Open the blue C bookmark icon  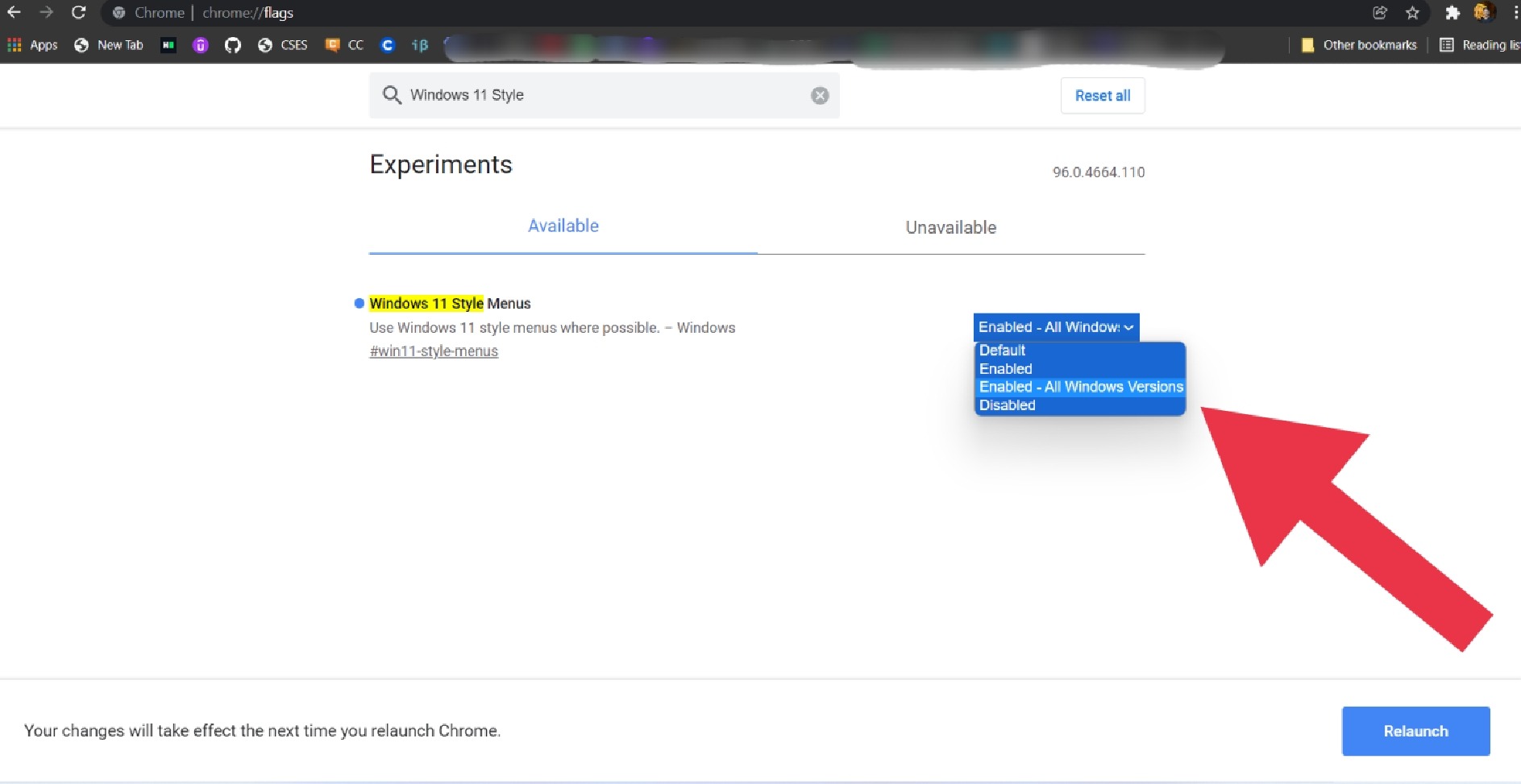388,45
